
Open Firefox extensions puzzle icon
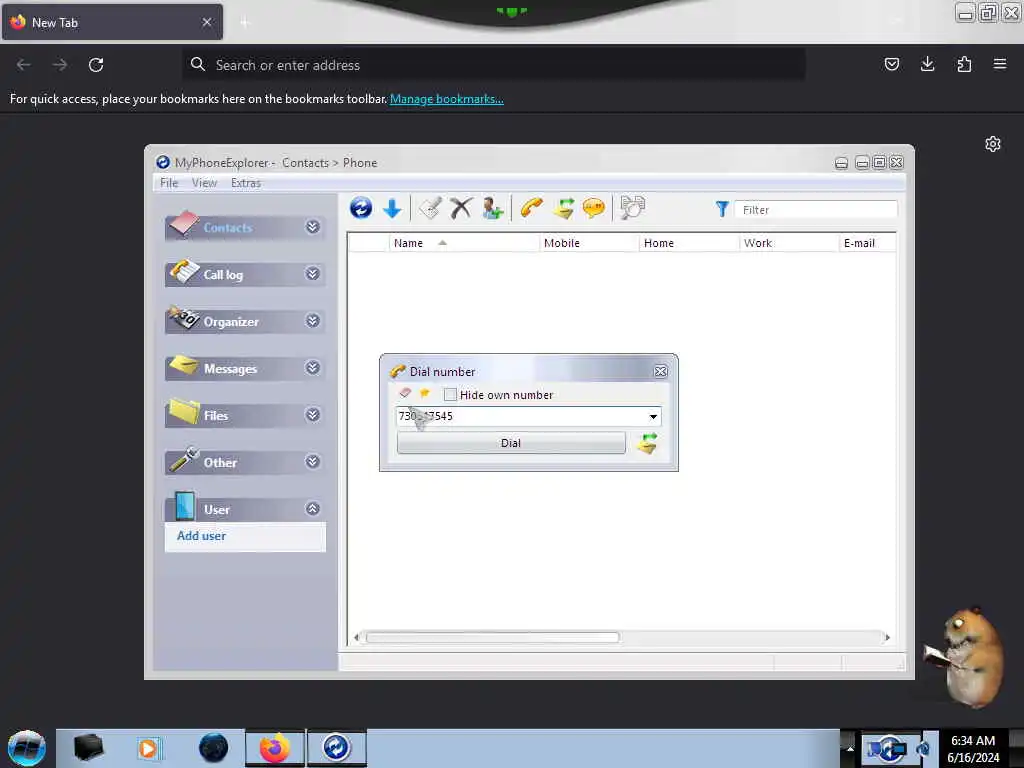coord(964,64)
